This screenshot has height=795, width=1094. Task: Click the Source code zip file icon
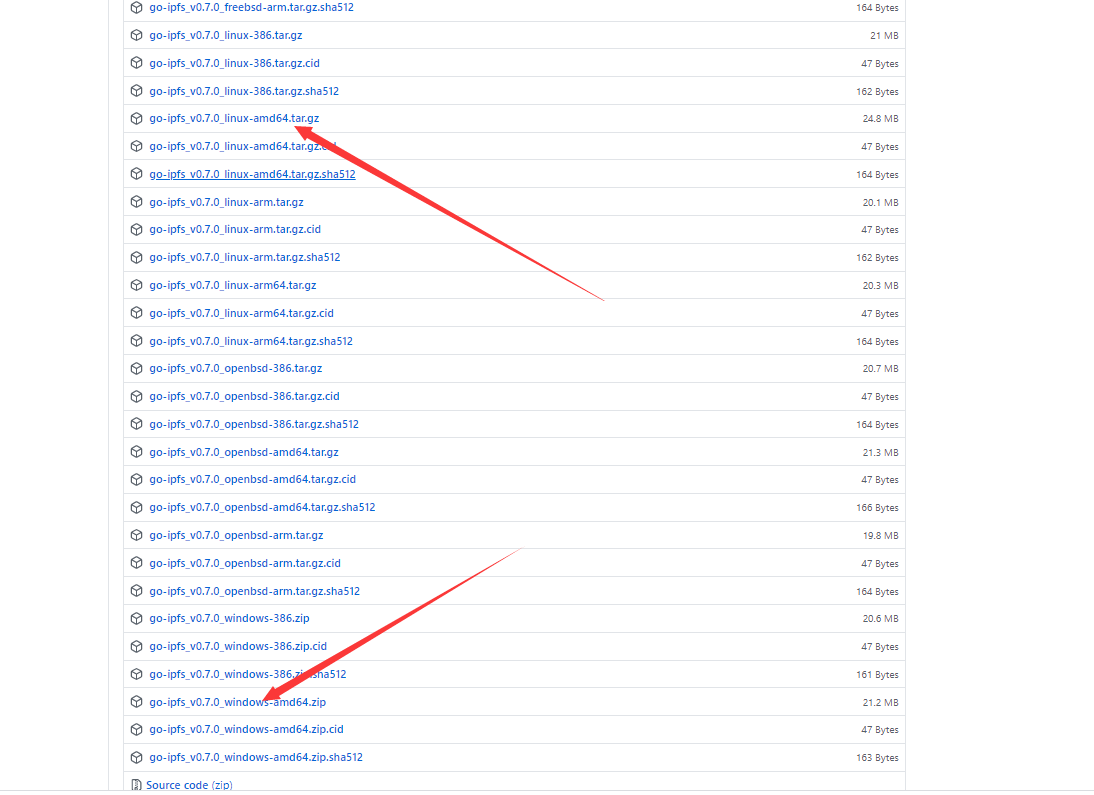pyautogui.click(x=137, y=785)
